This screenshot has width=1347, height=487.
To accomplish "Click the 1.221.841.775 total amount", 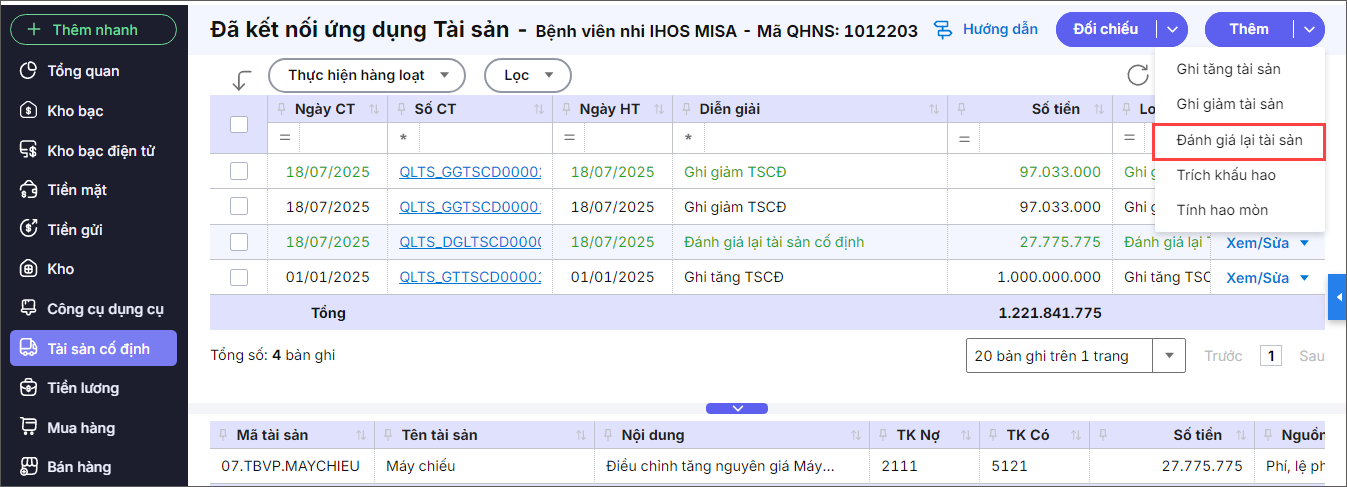I will (x=1050, y=313).
